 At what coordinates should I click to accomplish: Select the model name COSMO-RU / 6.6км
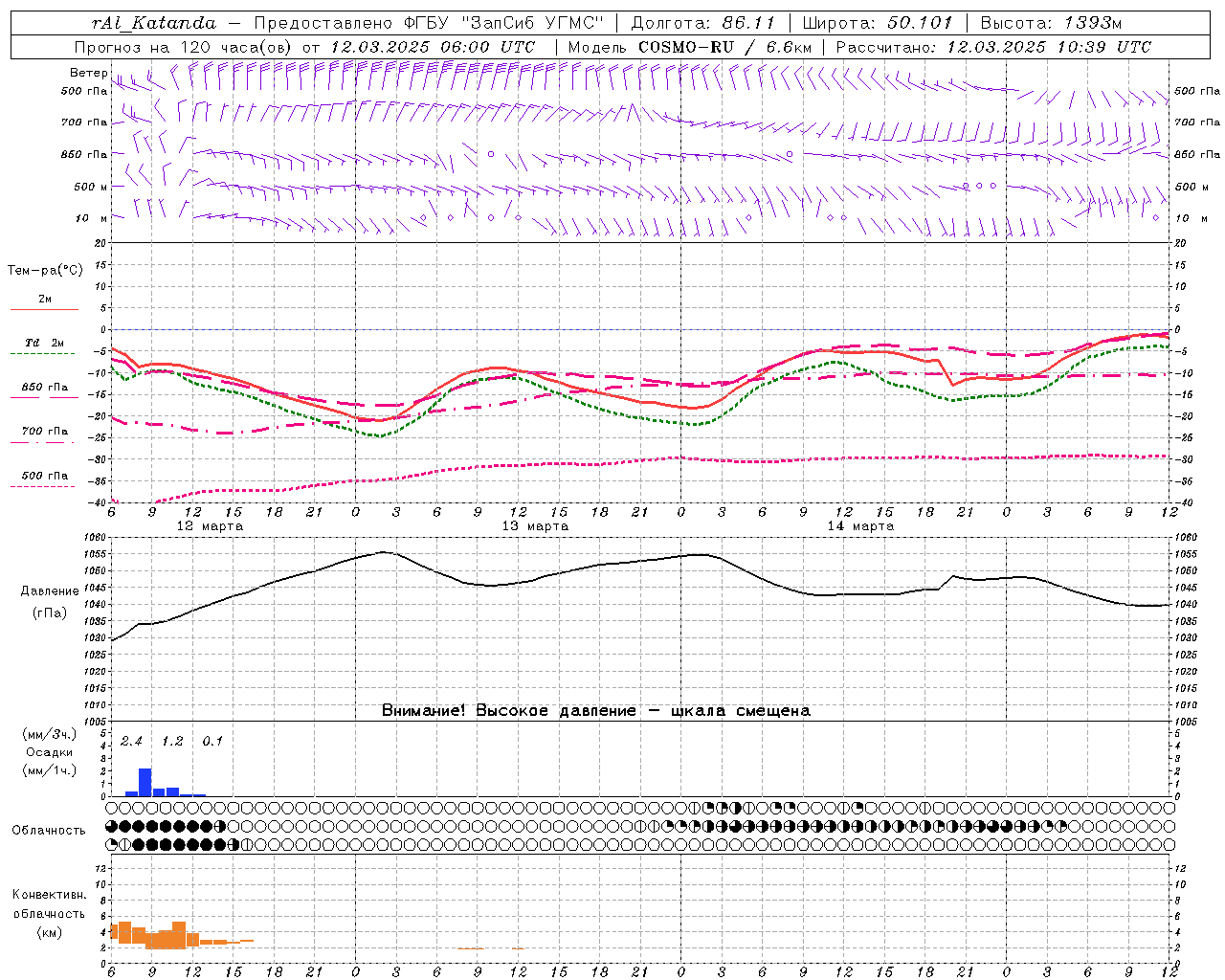pyautogui.click(x=724, y=47)
